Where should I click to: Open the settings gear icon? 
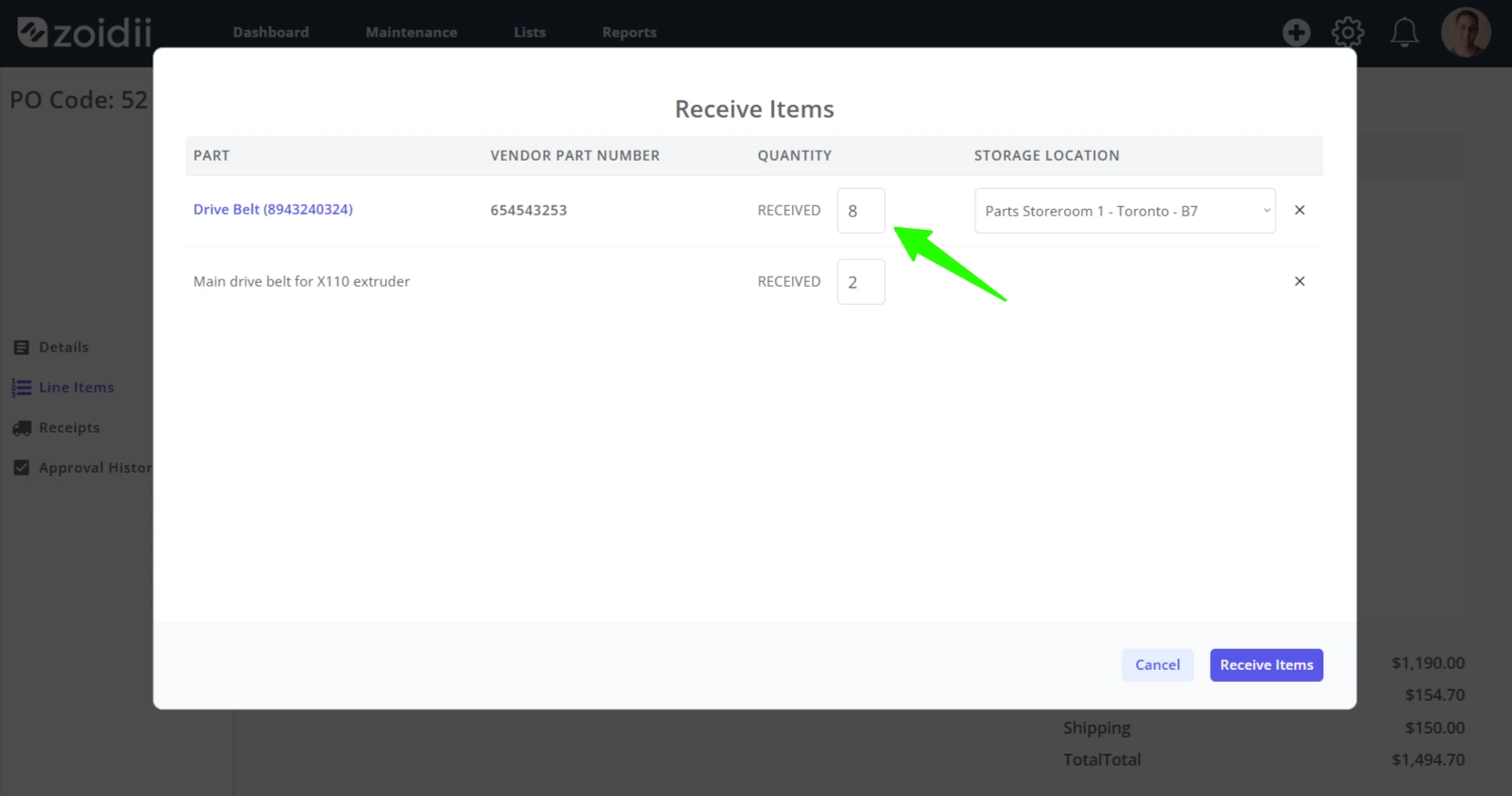click(x=1348, y=33)
